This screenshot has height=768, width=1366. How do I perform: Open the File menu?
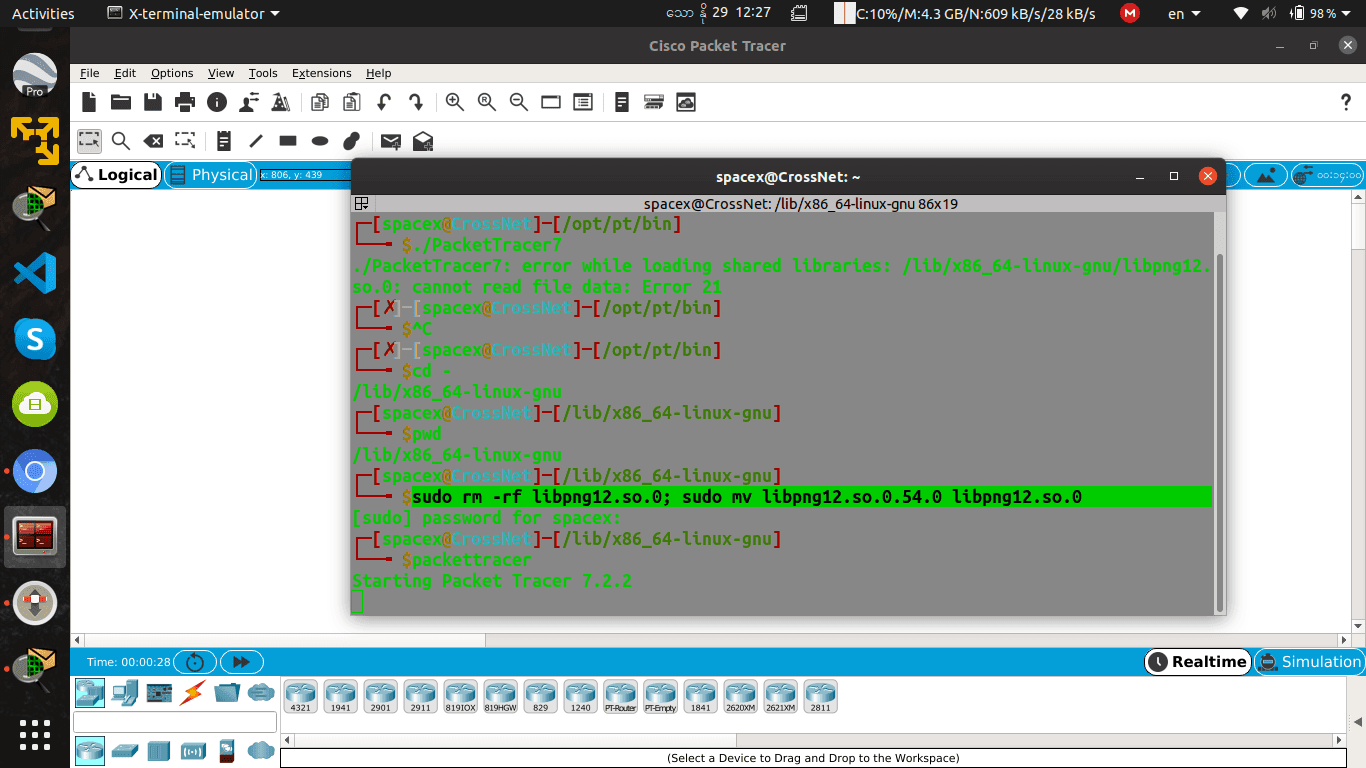(89, 73)
